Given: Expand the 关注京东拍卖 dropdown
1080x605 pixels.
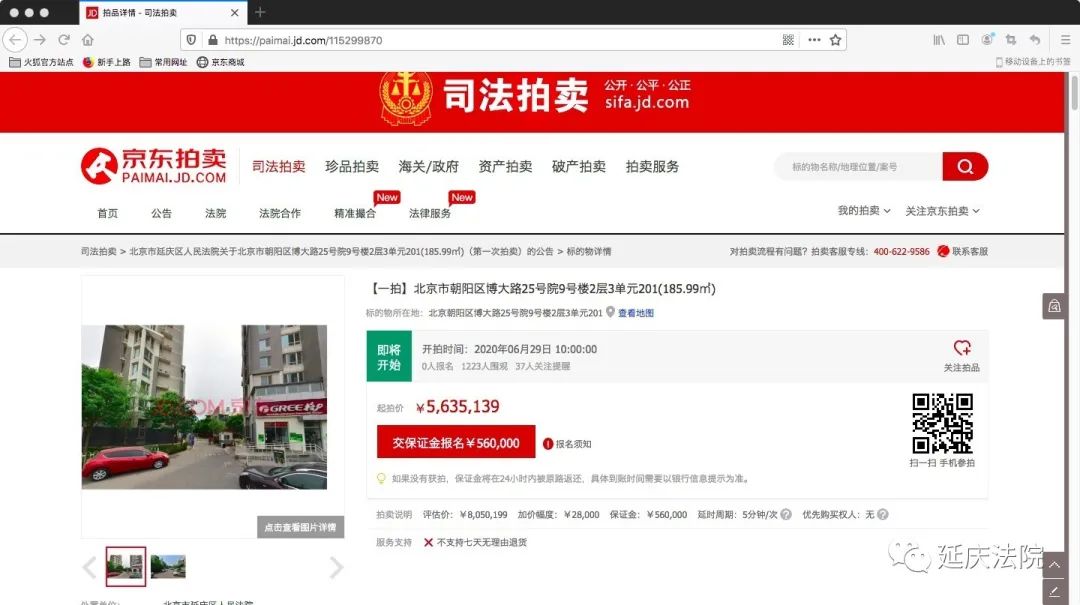Looking at the screenshot, I should 942,211.
